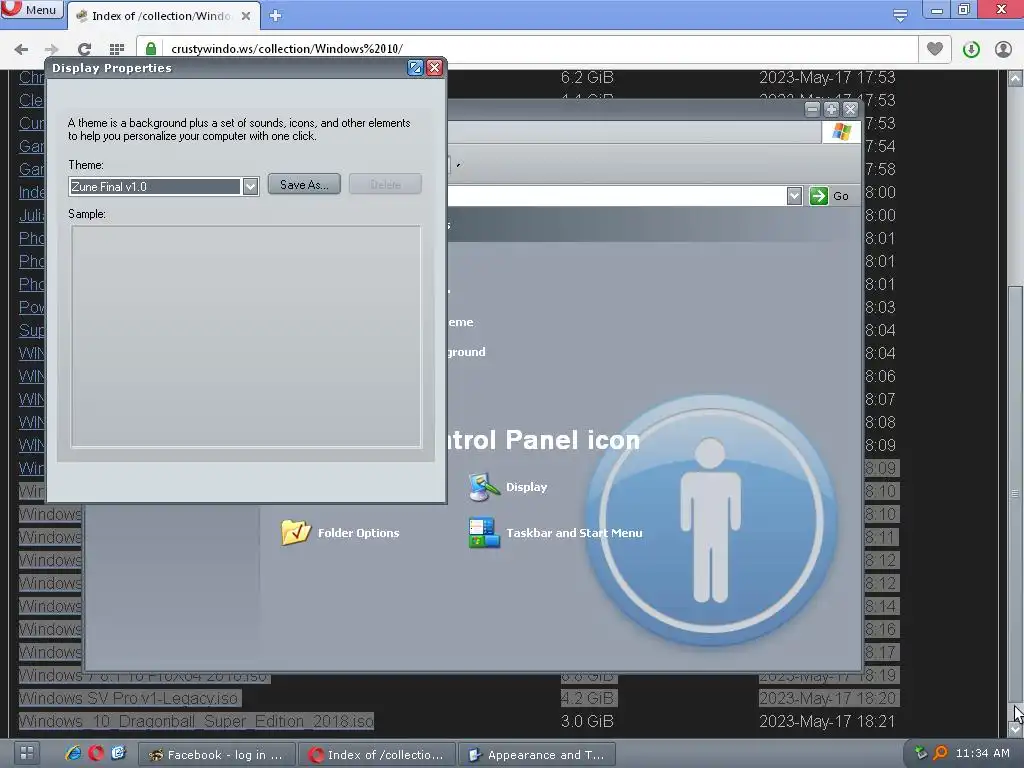Reload the current page
This screenshot has width=1024, height=768.
click(x=84, y=49)
